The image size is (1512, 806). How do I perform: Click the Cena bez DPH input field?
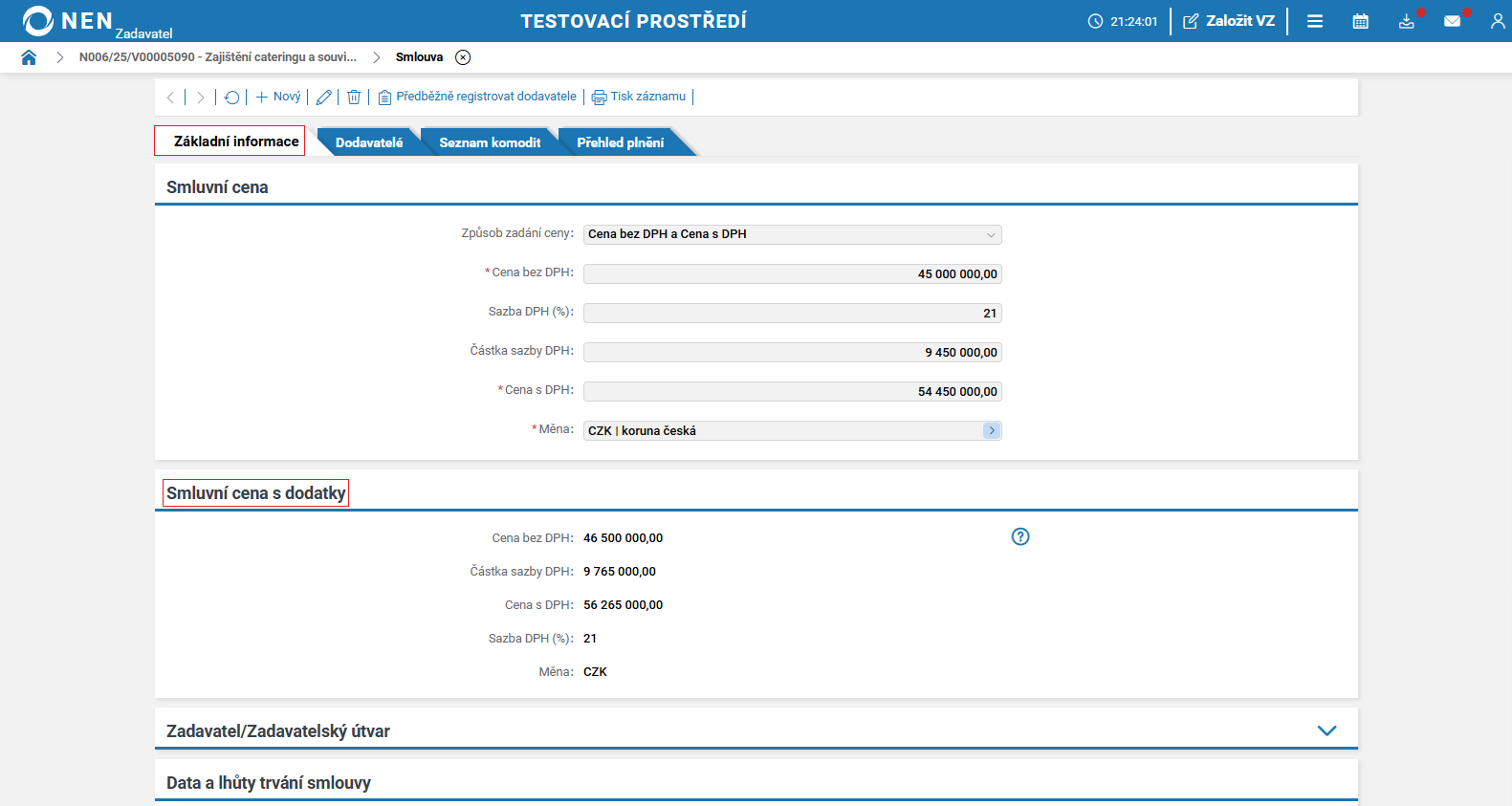792,274
